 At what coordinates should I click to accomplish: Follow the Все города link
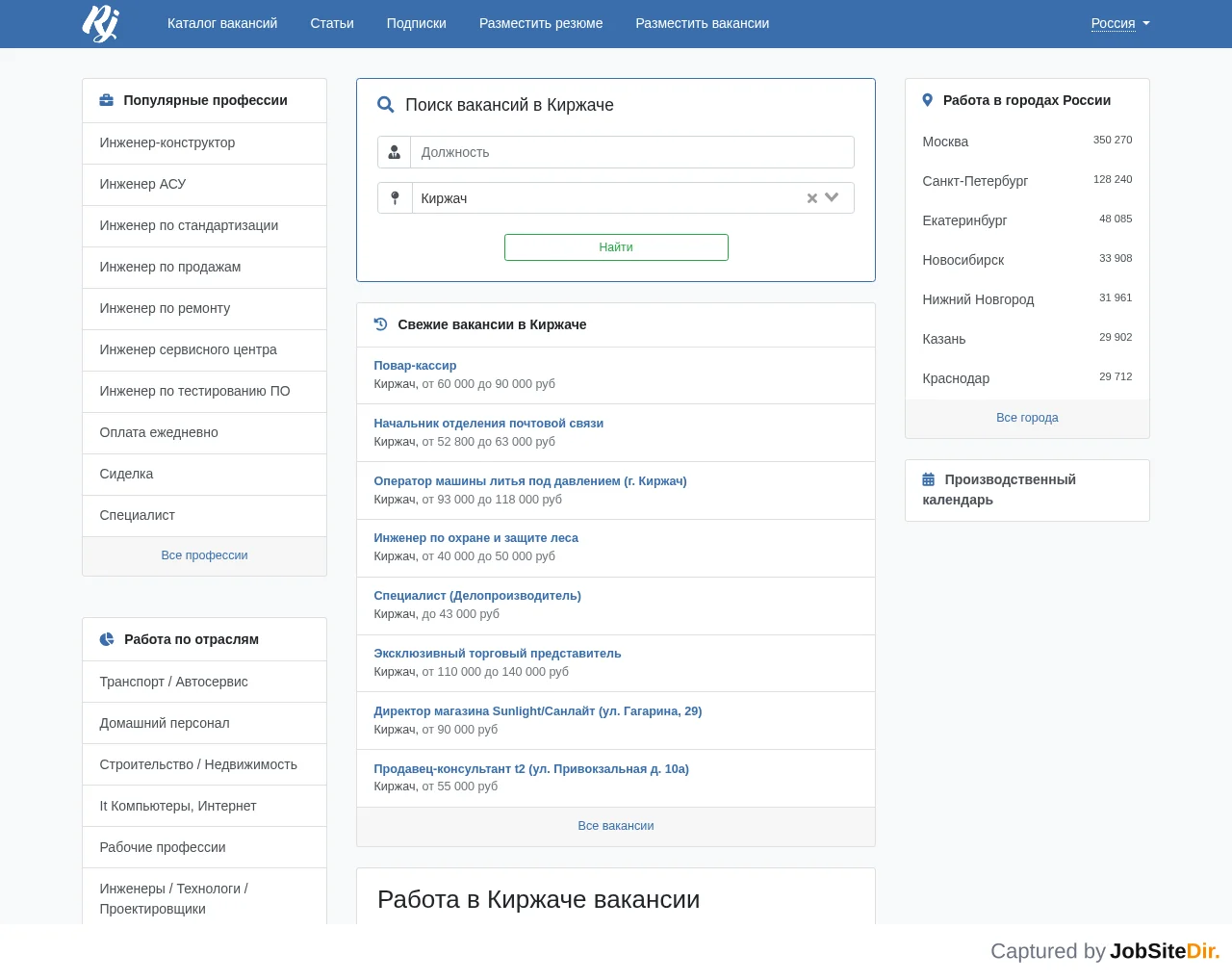point(1027,418)
